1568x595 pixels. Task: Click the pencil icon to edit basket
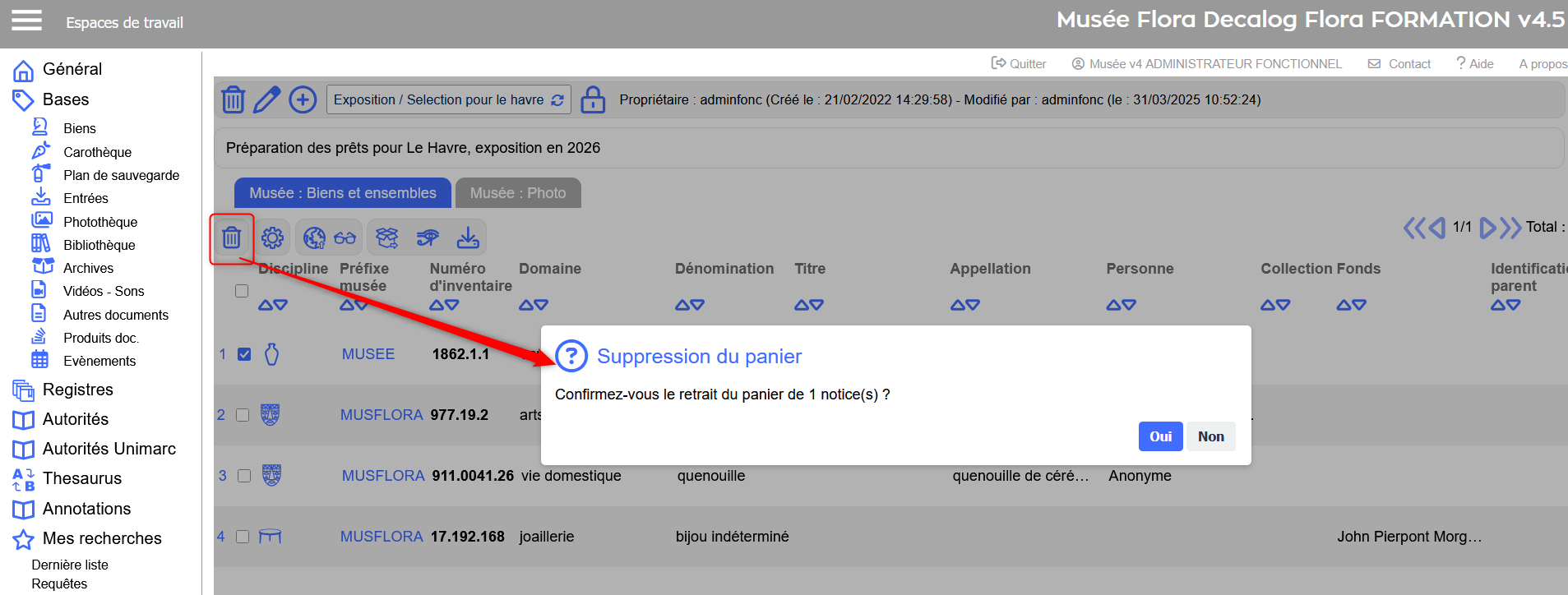267,100
